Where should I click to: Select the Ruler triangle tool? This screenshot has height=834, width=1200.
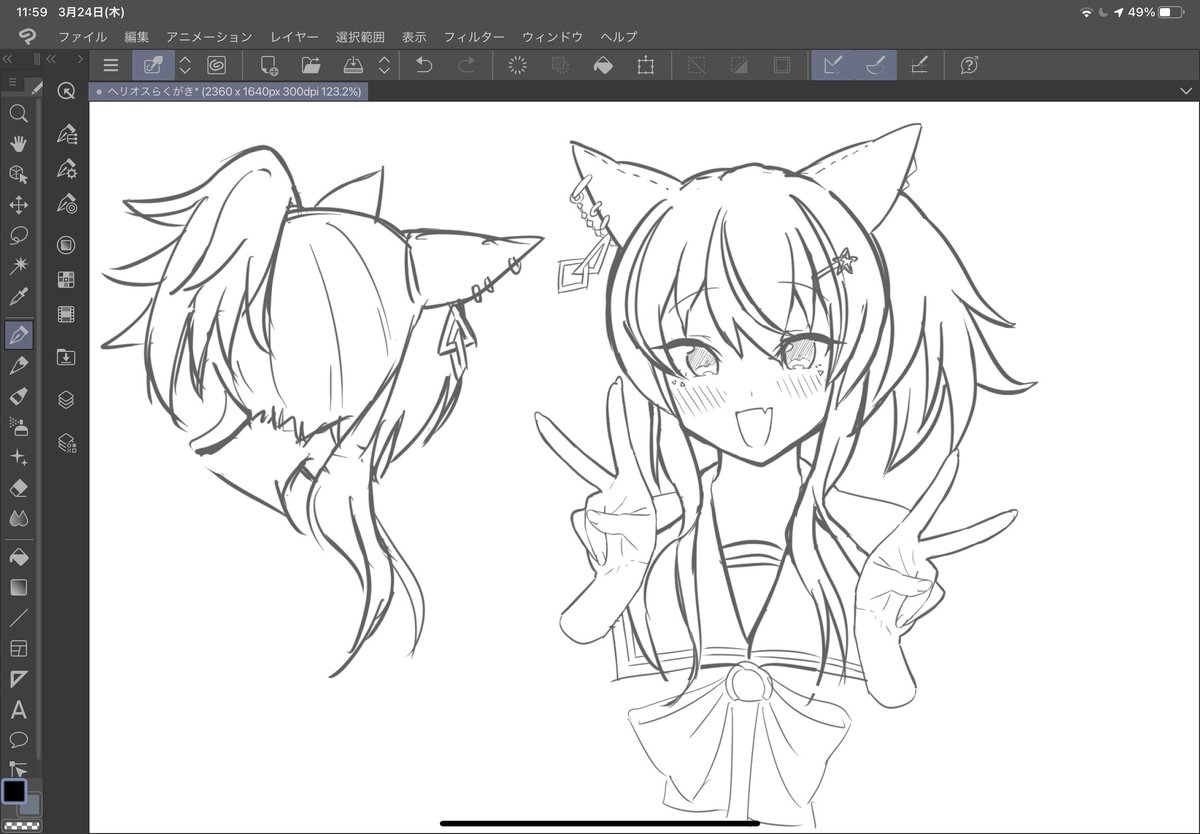click(x=18, y=679)
